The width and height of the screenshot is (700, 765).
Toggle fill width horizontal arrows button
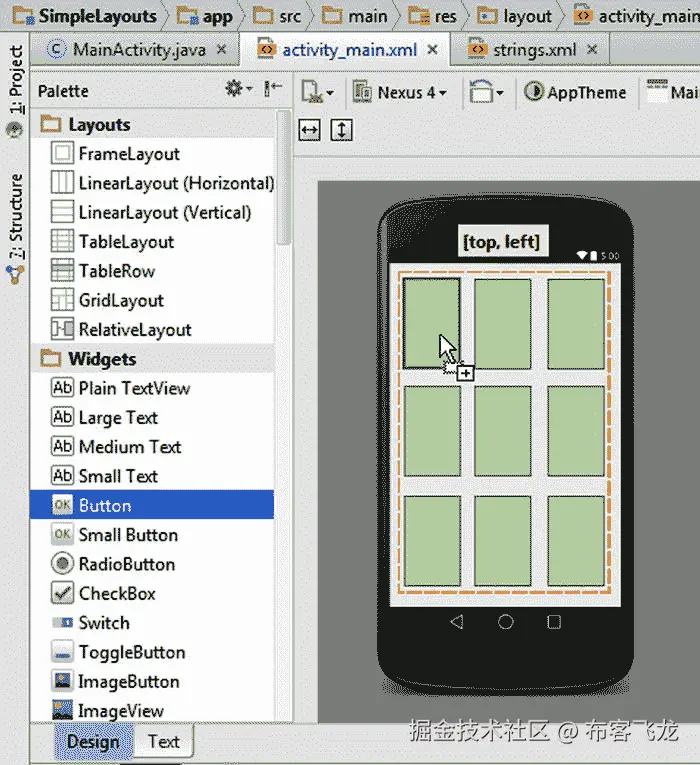coord(309,130)
